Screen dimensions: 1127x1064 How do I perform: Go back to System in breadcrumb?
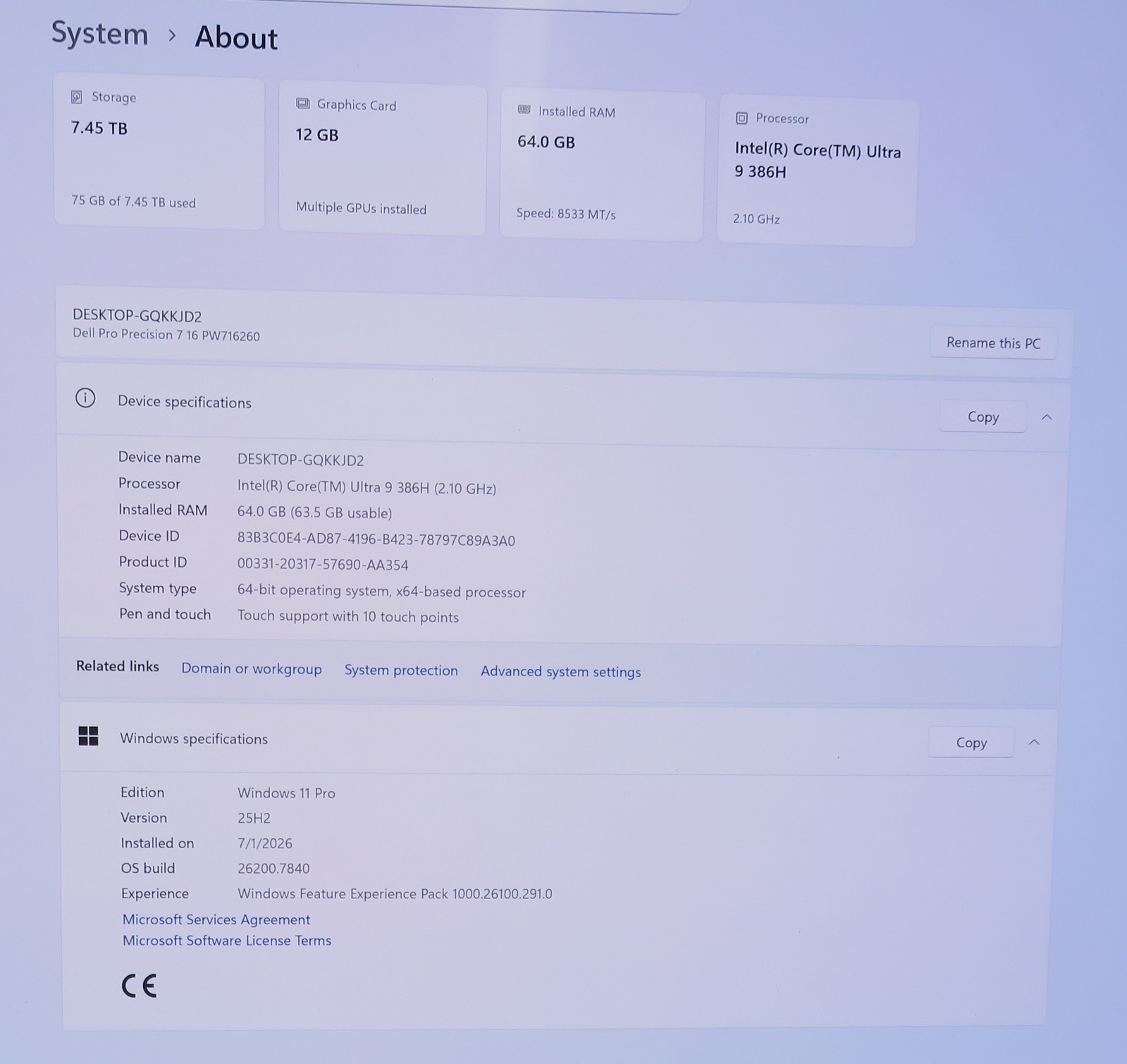100,33
